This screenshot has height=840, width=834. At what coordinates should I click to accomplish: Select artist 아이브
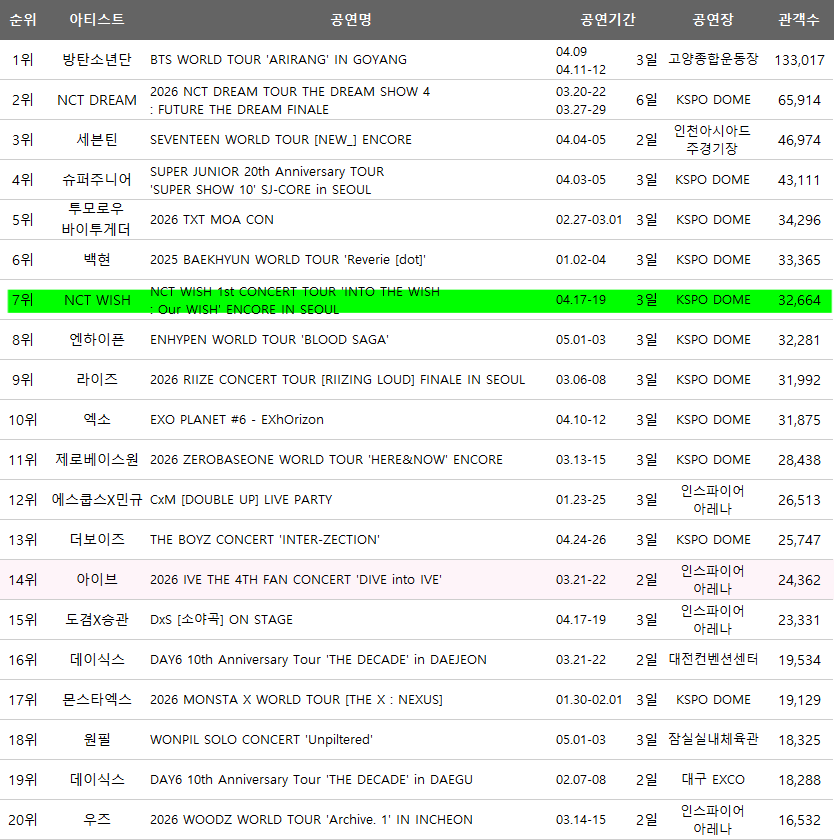97,580
